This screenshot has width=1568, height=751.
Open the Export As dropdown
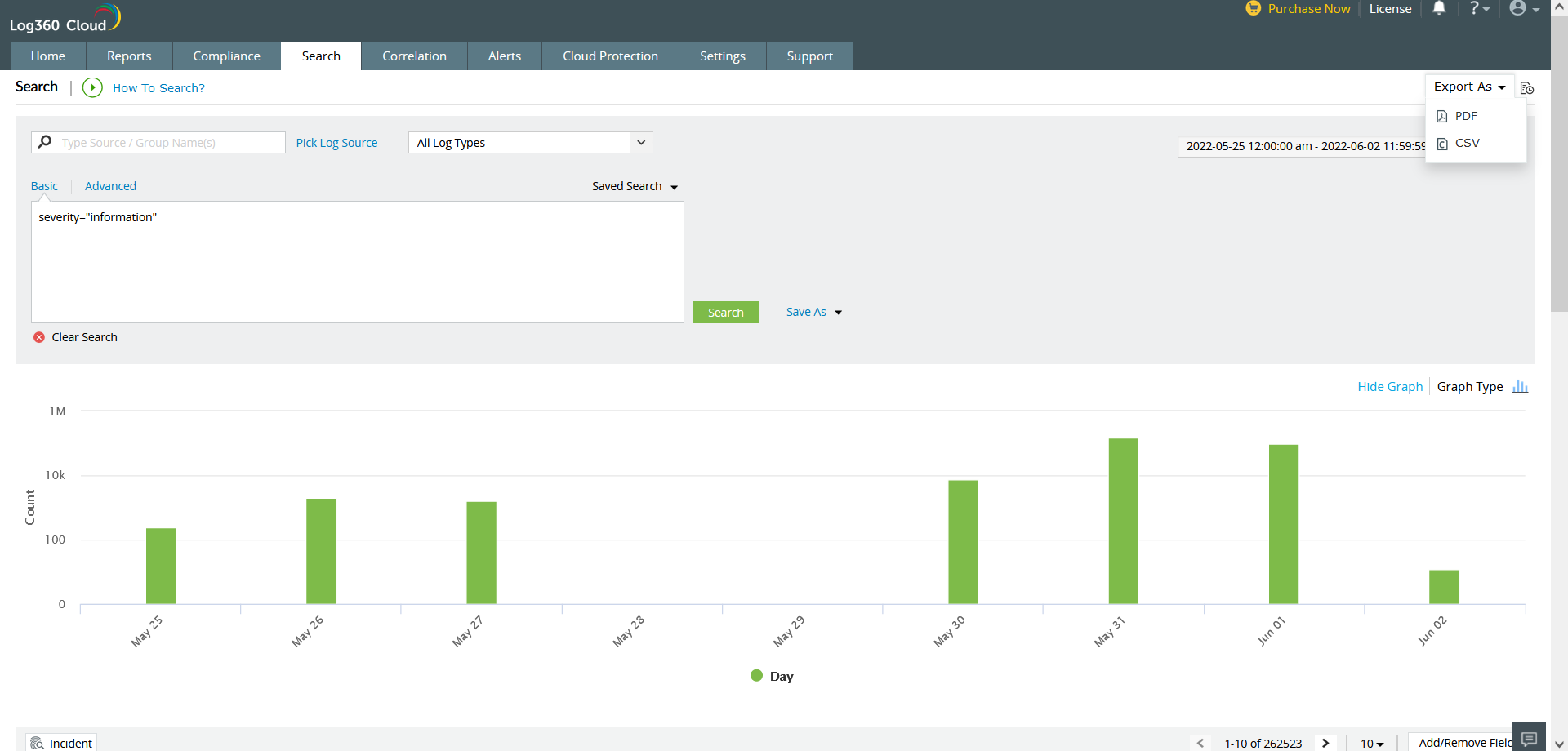click(1469, 87)
